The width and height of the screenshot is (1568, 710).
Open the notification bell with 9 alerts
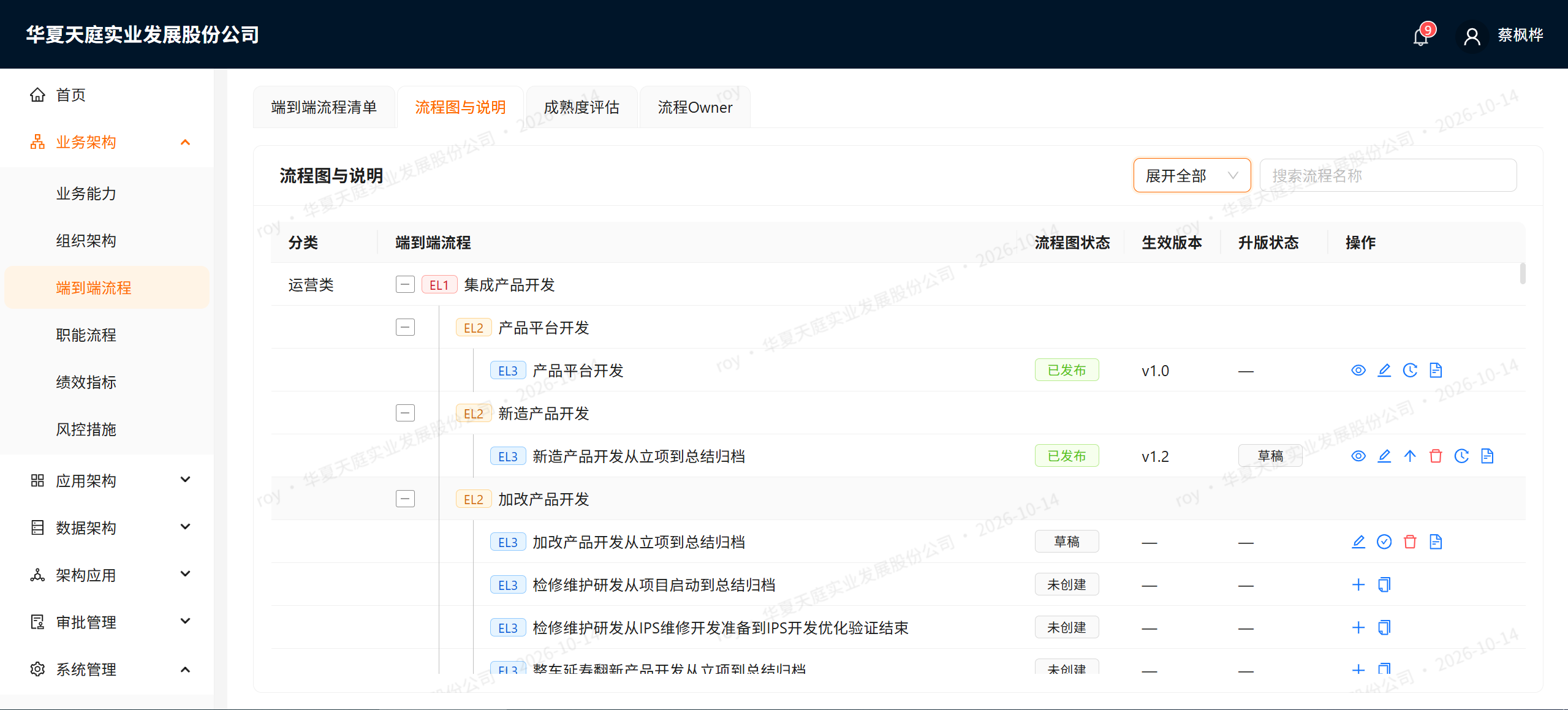1422,36
